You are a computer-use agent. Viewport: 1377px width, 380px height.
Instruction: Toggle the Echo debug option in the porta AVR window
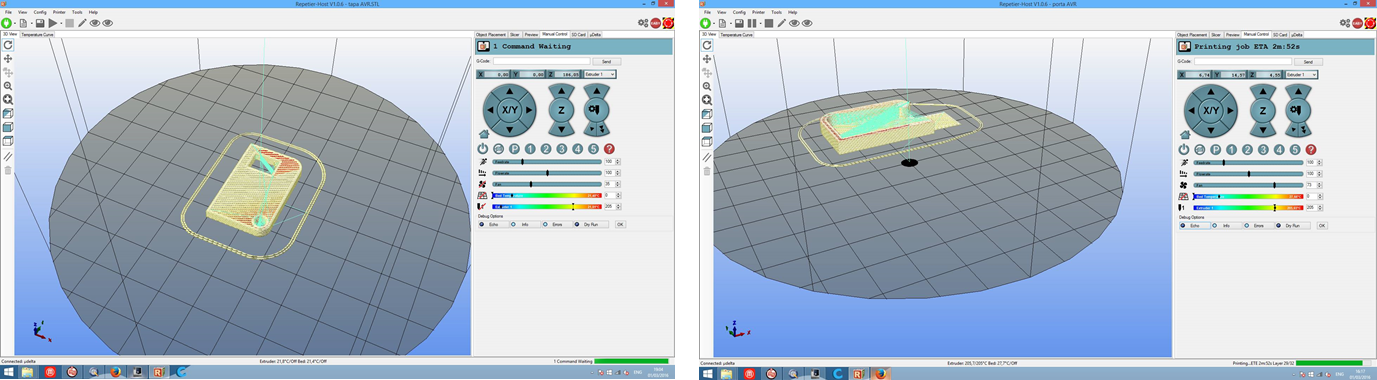[1194, 225]
